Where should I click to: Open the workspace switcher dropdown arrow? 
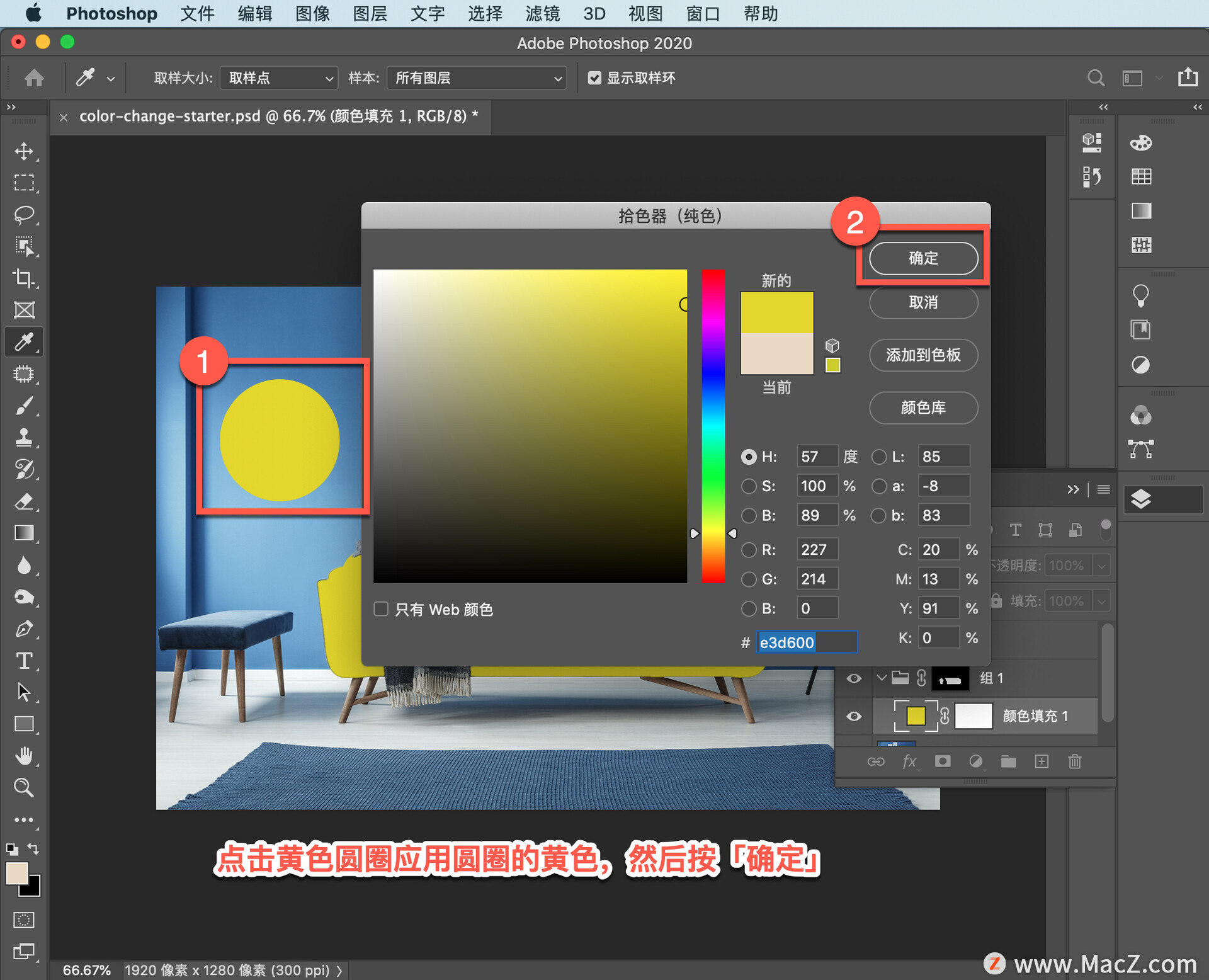[x=1159, y=79]
